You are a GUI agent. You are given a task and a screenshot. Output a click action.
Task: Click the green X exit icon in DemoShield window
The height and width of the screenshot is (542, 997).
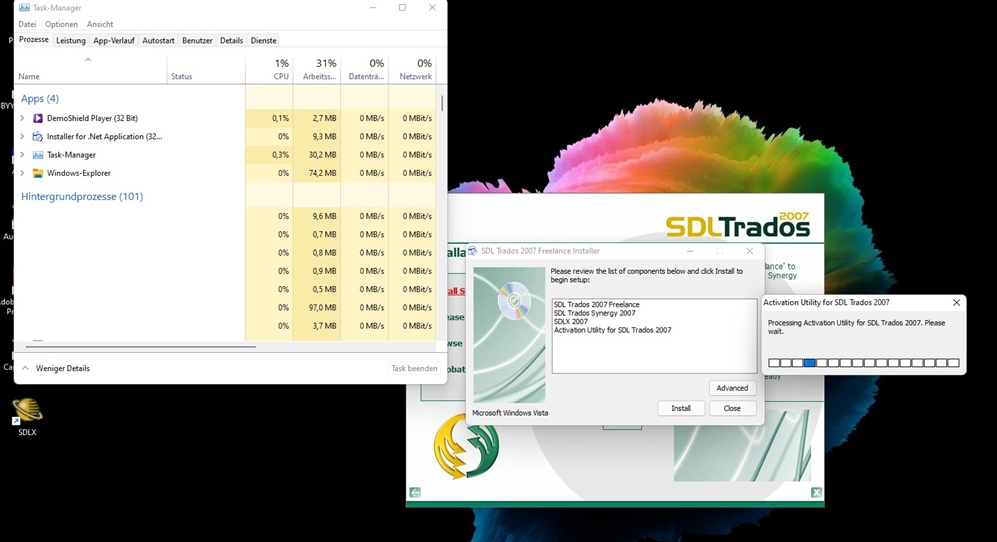pyautogui.click(x=816, y=492)
